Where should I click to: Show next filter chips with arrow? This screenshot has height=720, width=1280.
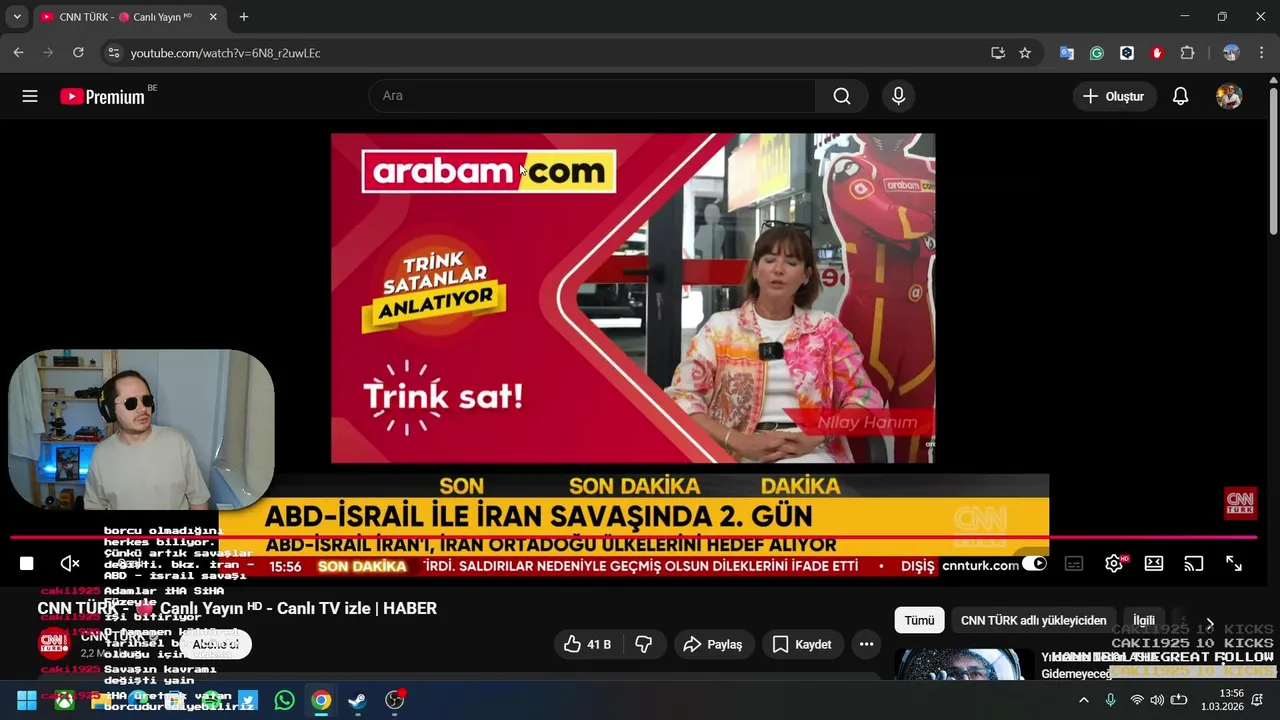click(x=1210, y=624)
